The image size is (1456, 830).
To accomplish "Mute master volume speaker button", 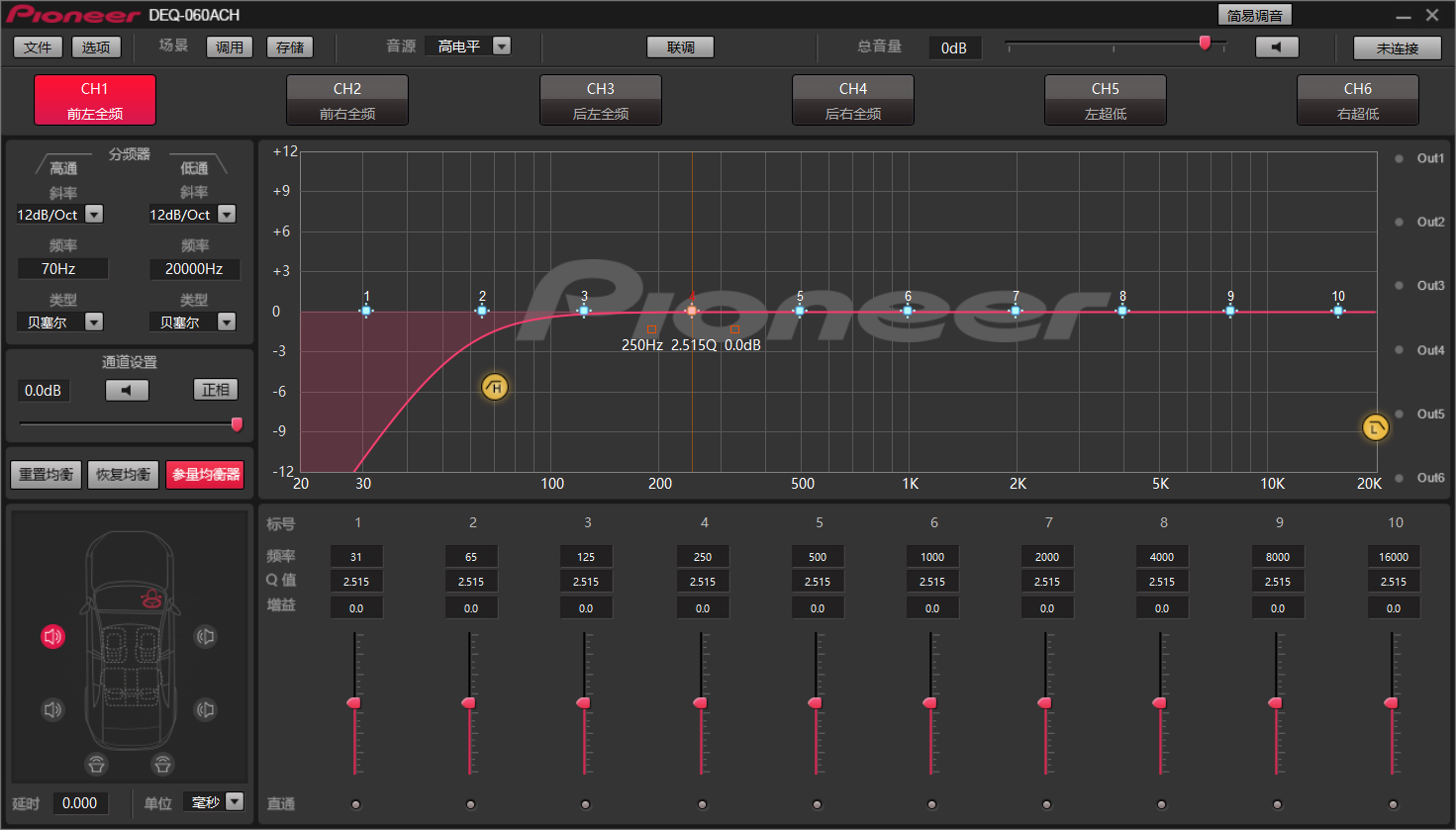I will point(1277,47).
